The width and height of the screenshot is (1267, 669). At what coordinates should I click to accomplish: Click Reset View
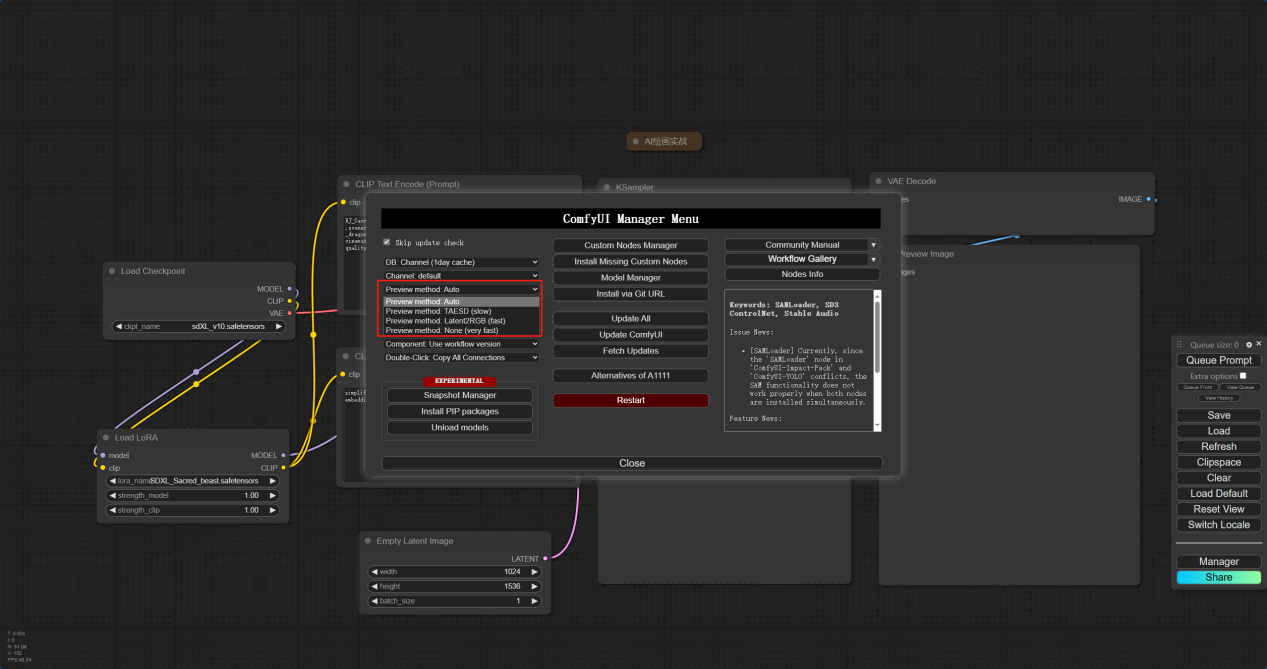(x=1219, y=509)
